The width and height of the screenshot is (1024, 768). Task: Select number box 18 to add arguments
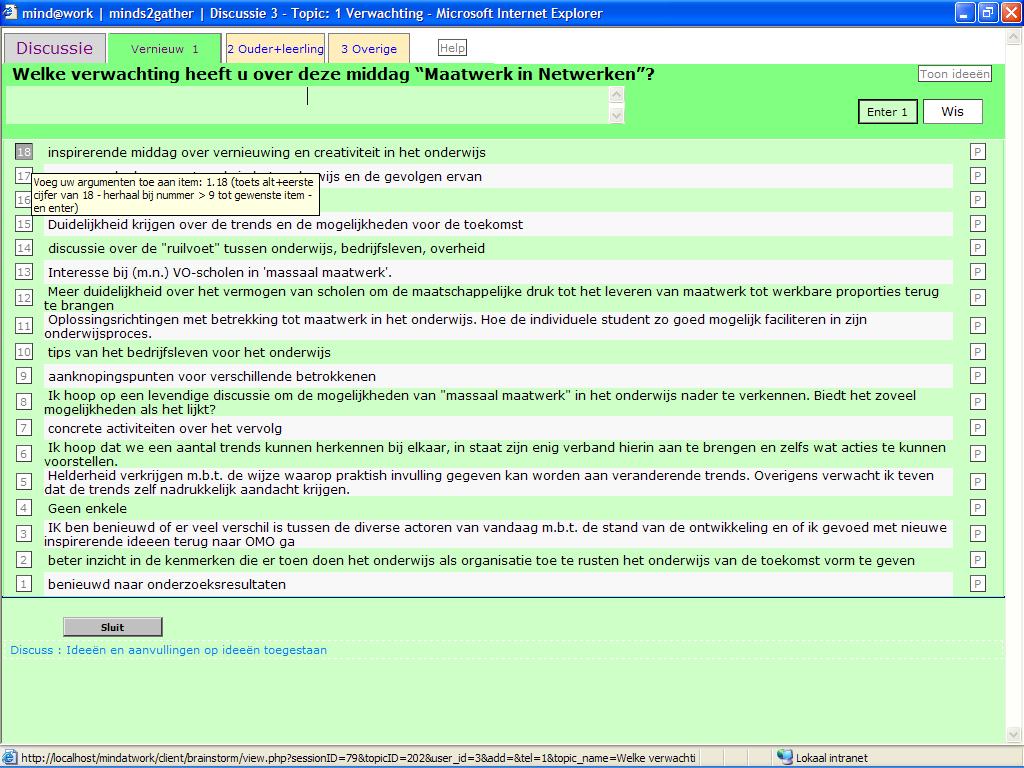24,152
